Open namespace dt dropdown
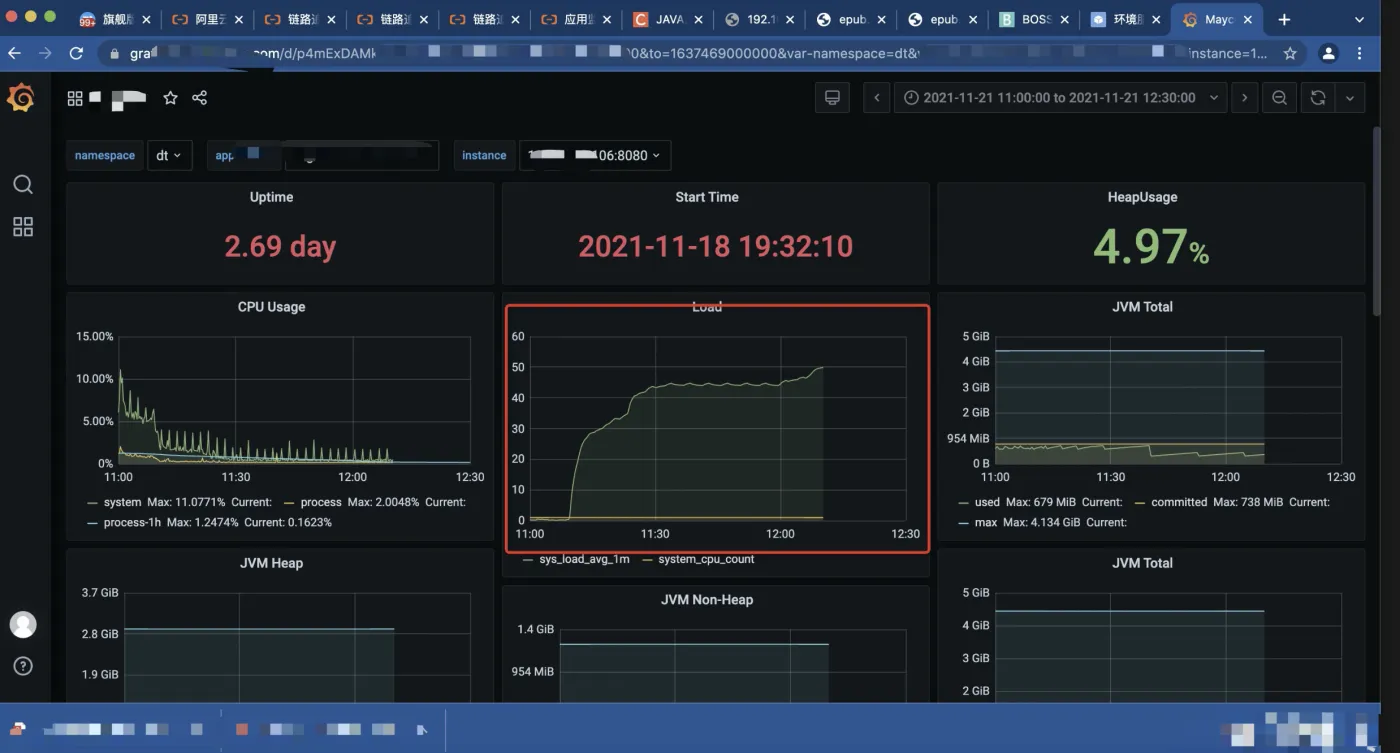The image size is (1400, 753). tap(169, 155)
